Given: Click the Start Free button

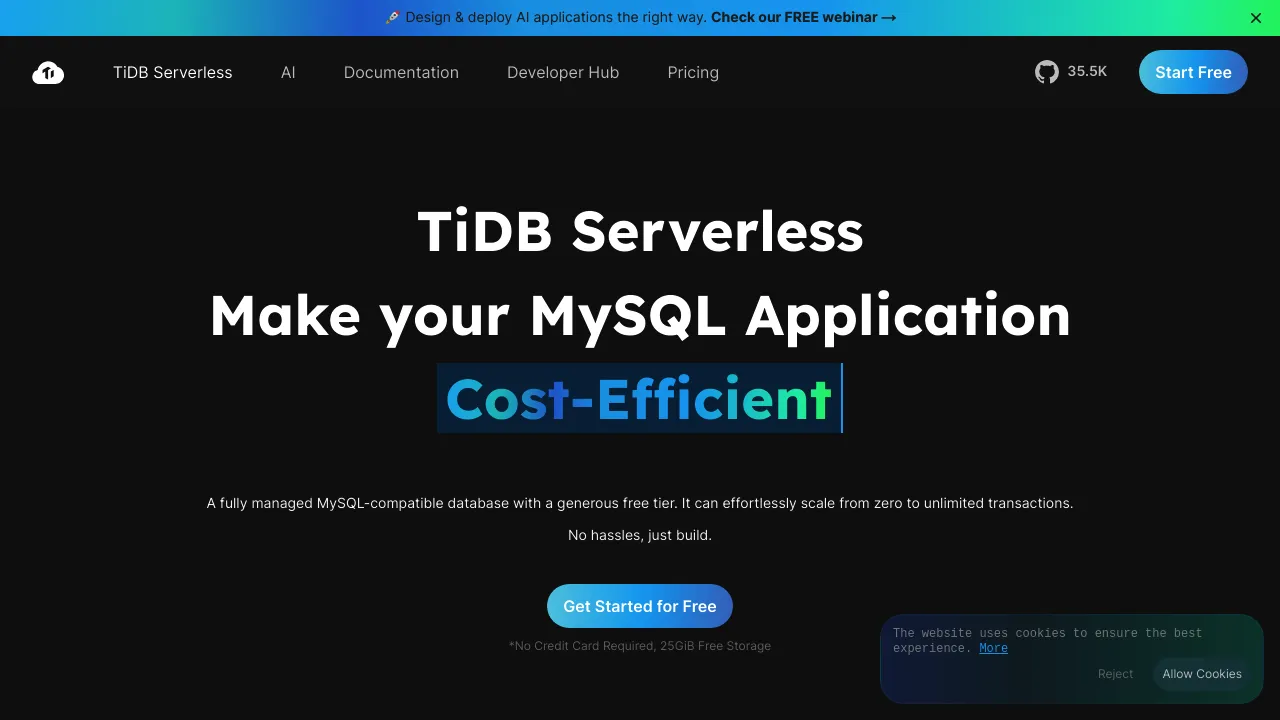Looking at the screenshot, I should pos(1193,72).
